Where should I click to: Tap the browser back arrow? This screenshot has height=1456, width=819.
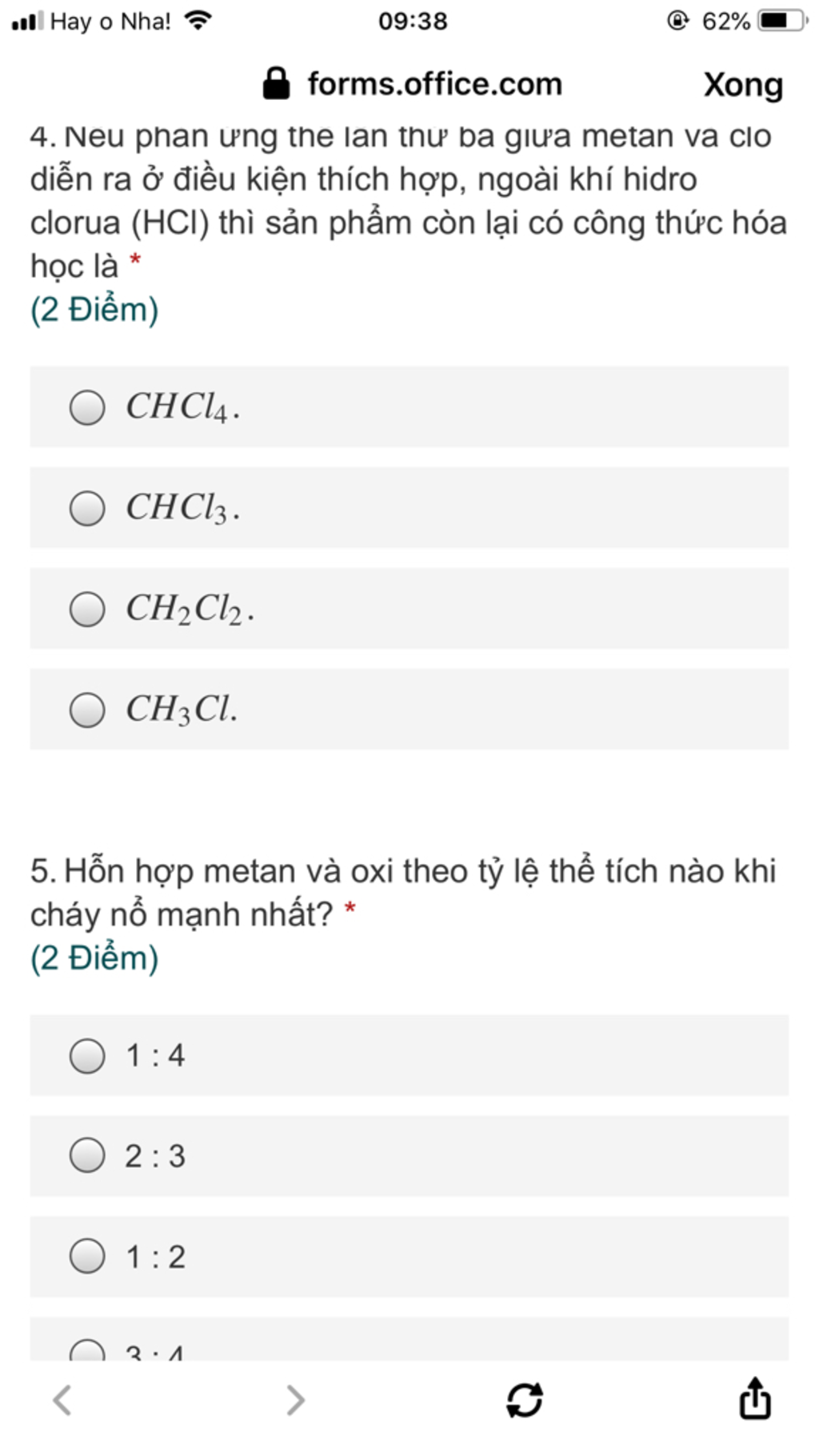click(x=62, y=1400)
